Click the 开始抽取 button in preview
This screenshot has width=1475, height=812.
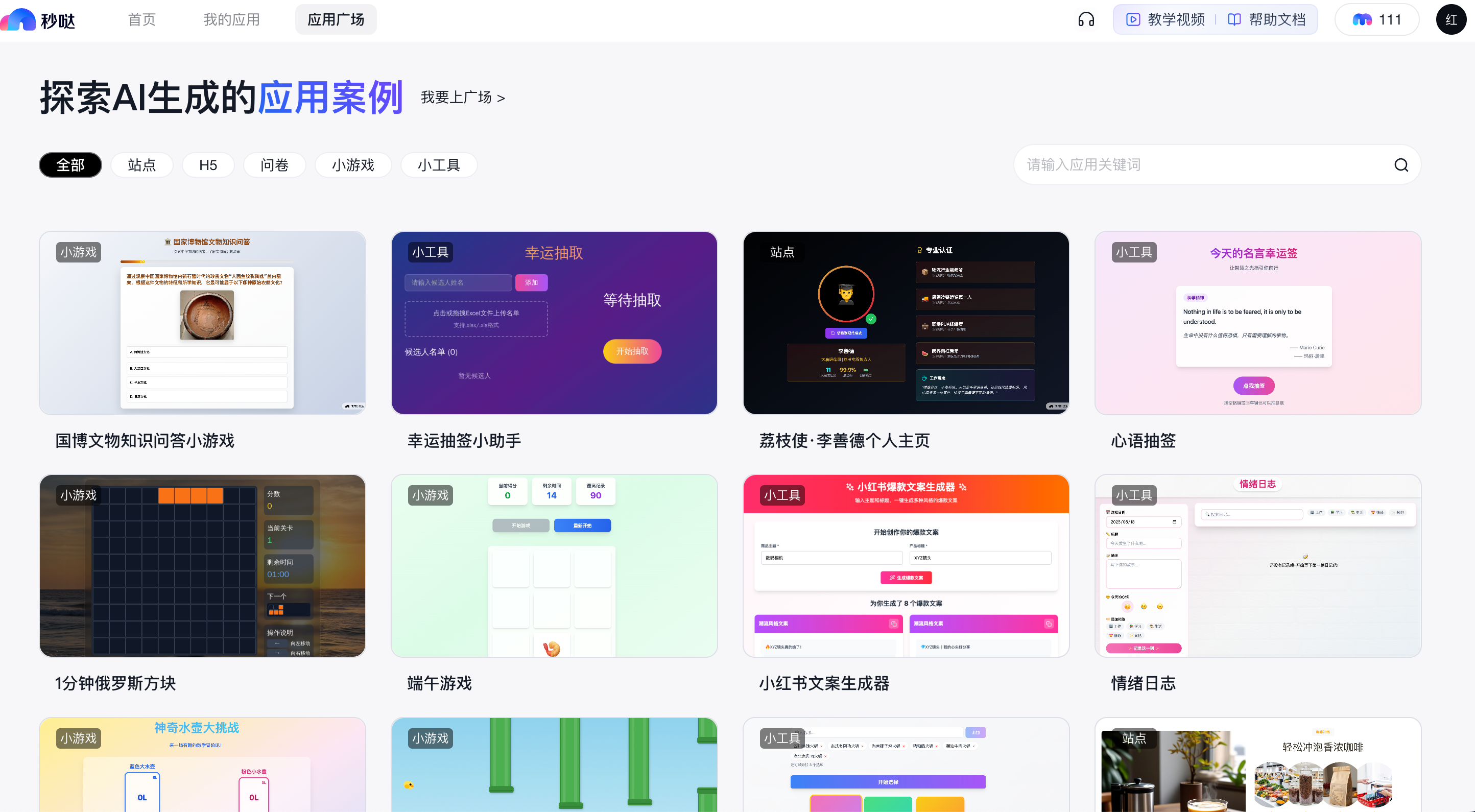point(632,351)
